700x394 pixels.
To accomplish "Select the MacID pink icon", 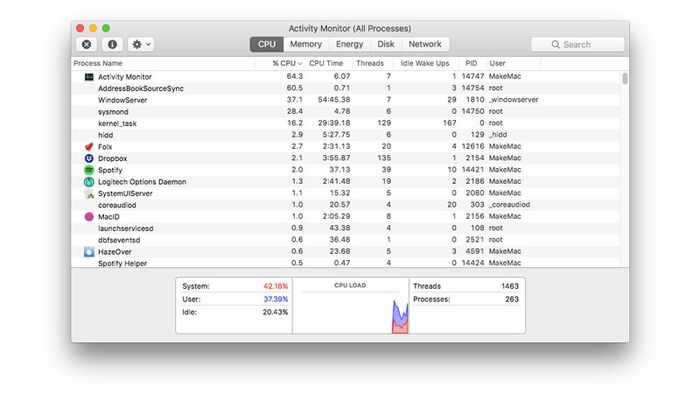I will (x=89, y=217).
